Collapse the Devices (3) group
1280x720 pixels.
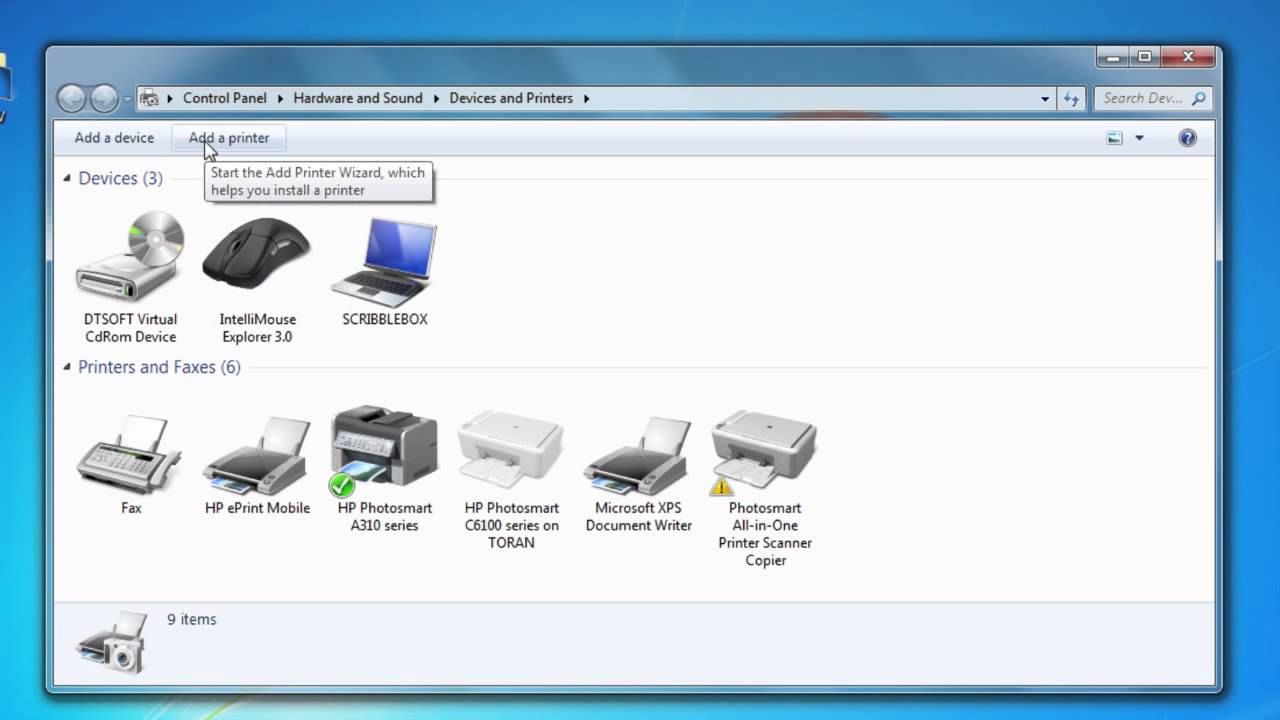pyautogui.click(x=67, y=178)
